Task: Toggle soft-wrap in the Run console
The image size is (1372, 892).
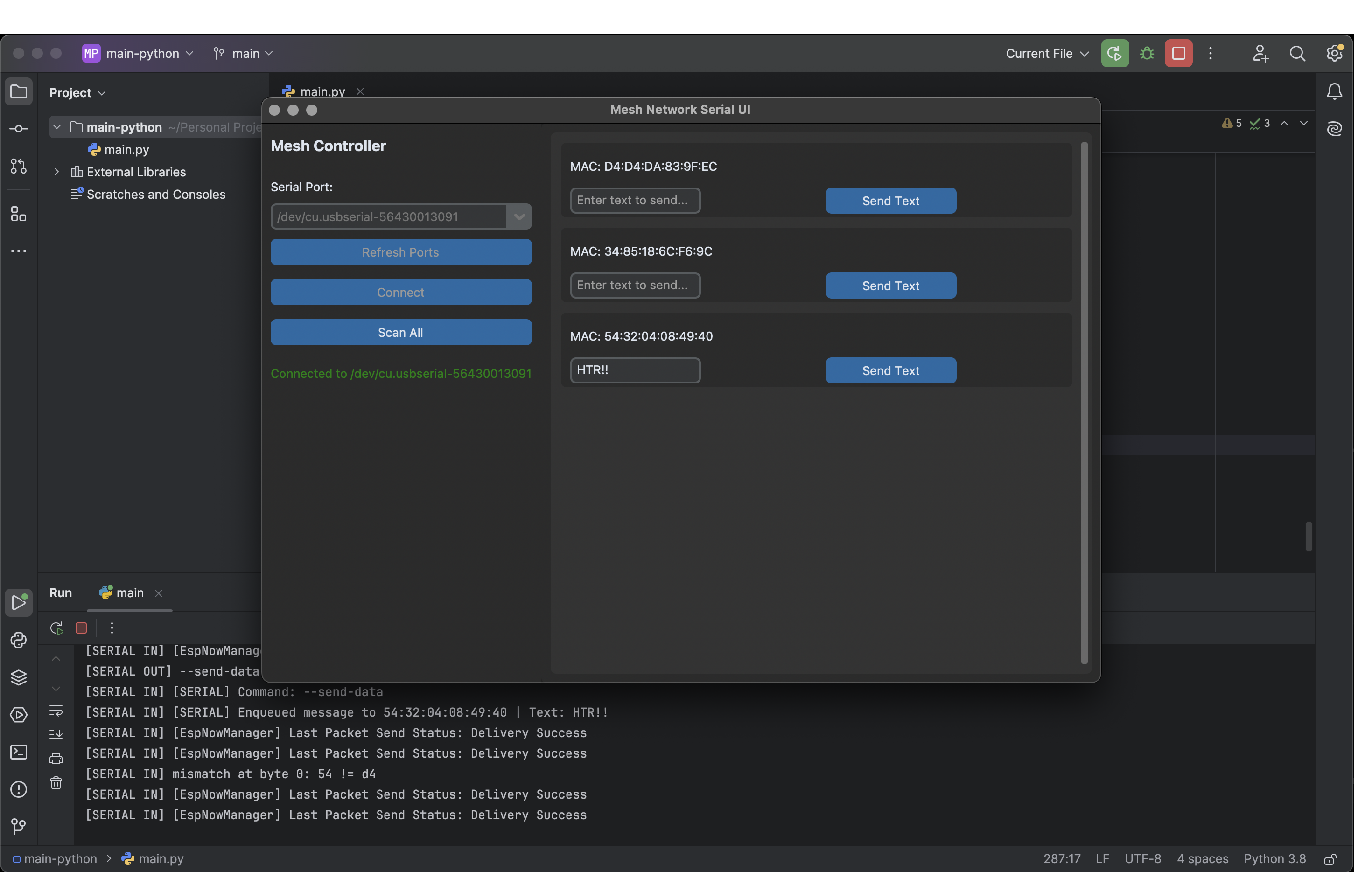Action: tap(56, 711)
